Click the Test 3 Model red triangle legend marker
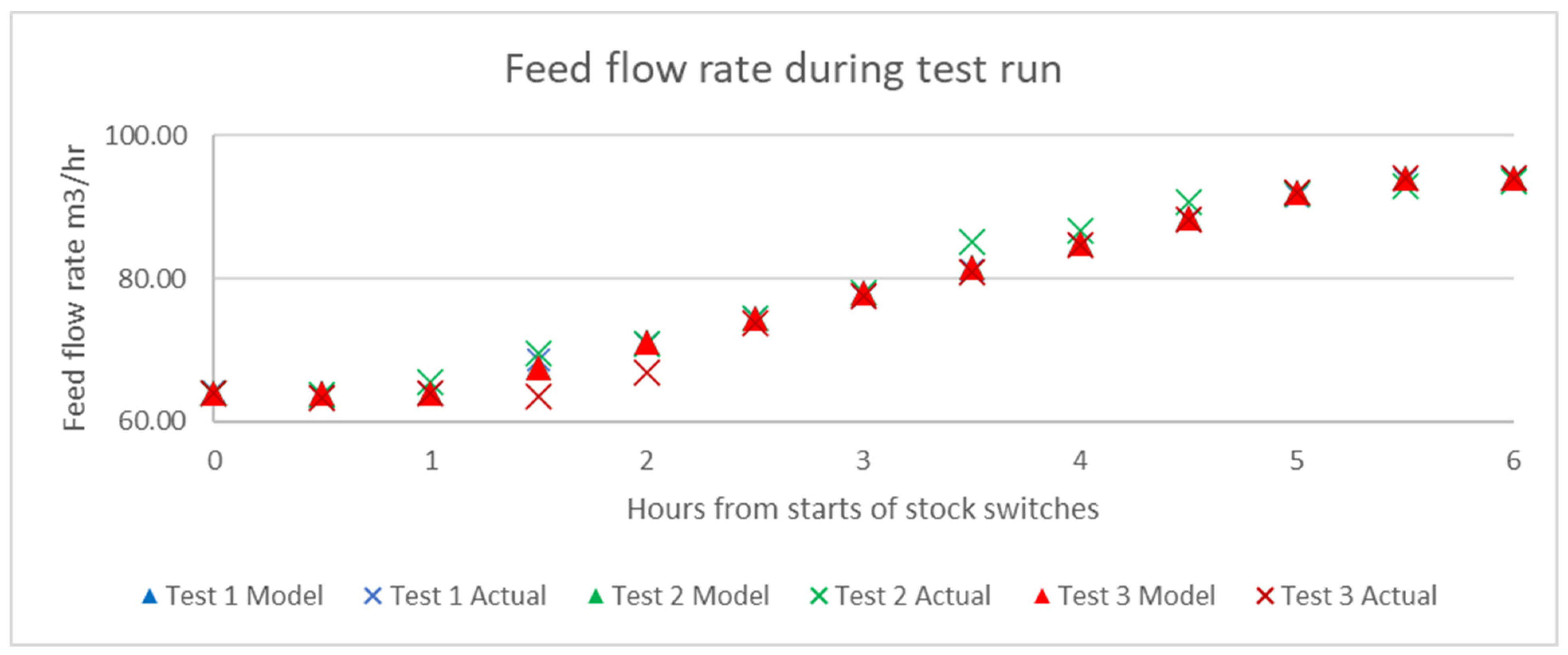 coord(1043,596)
